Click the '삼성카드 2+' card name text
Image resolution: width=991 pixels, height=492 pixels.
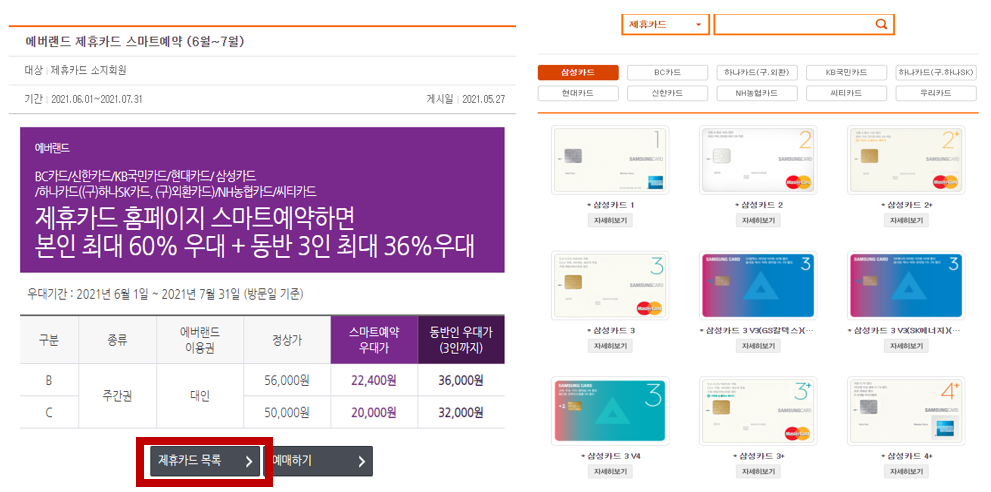coord(906,206)
